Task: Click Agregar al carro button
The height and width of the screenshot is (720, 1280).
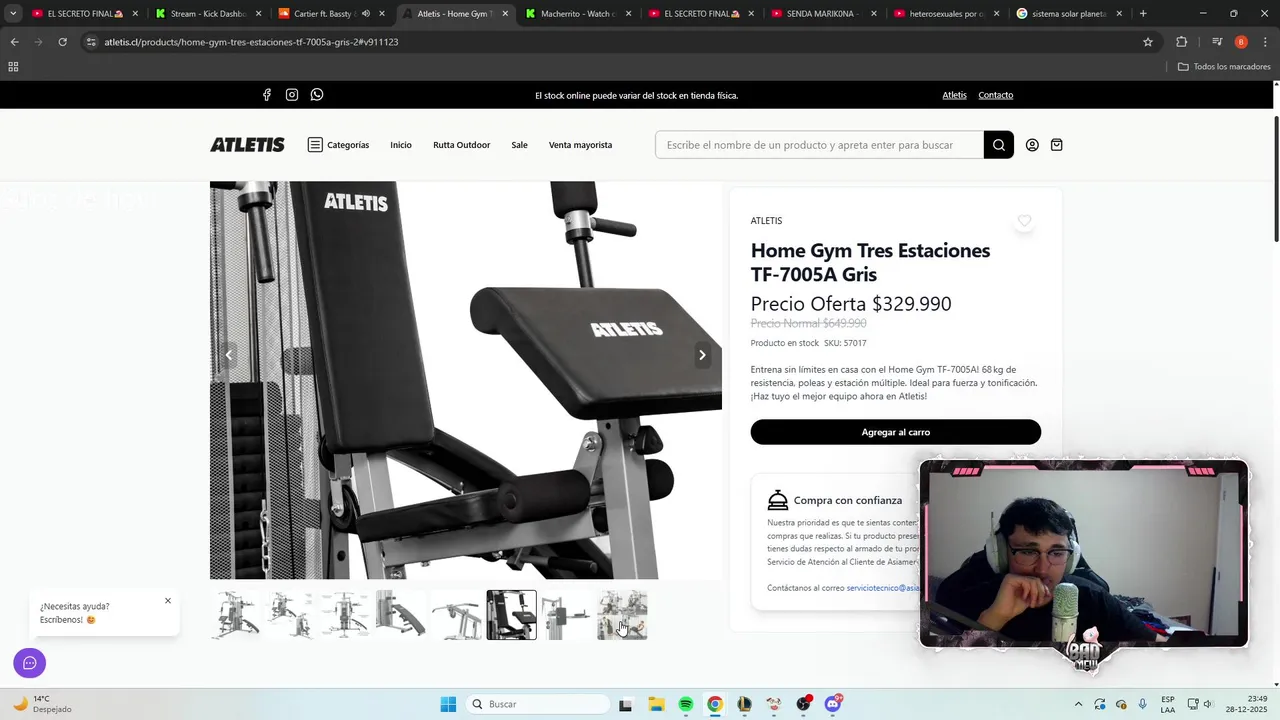Action: (x=896, y=432)
